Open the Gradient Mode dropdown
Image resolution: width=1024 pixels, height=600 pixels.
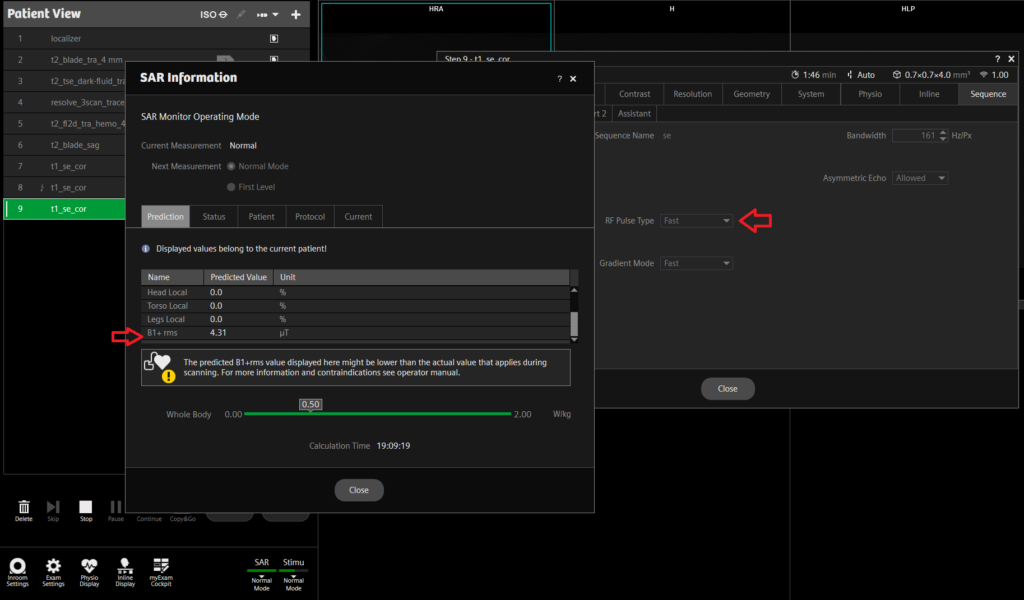(696, 263)
